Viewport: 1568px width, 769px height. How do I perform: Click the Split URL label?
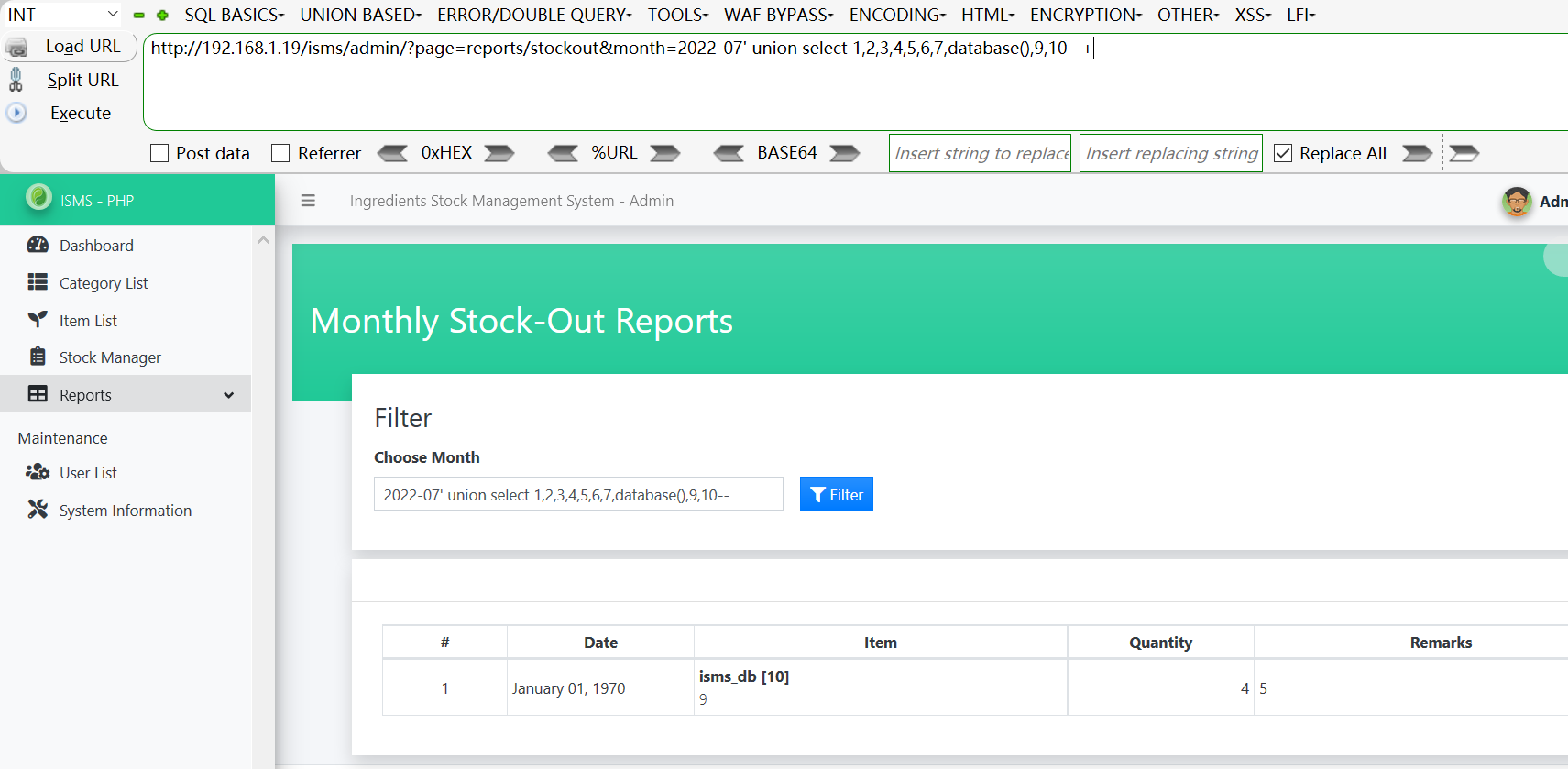82,80
